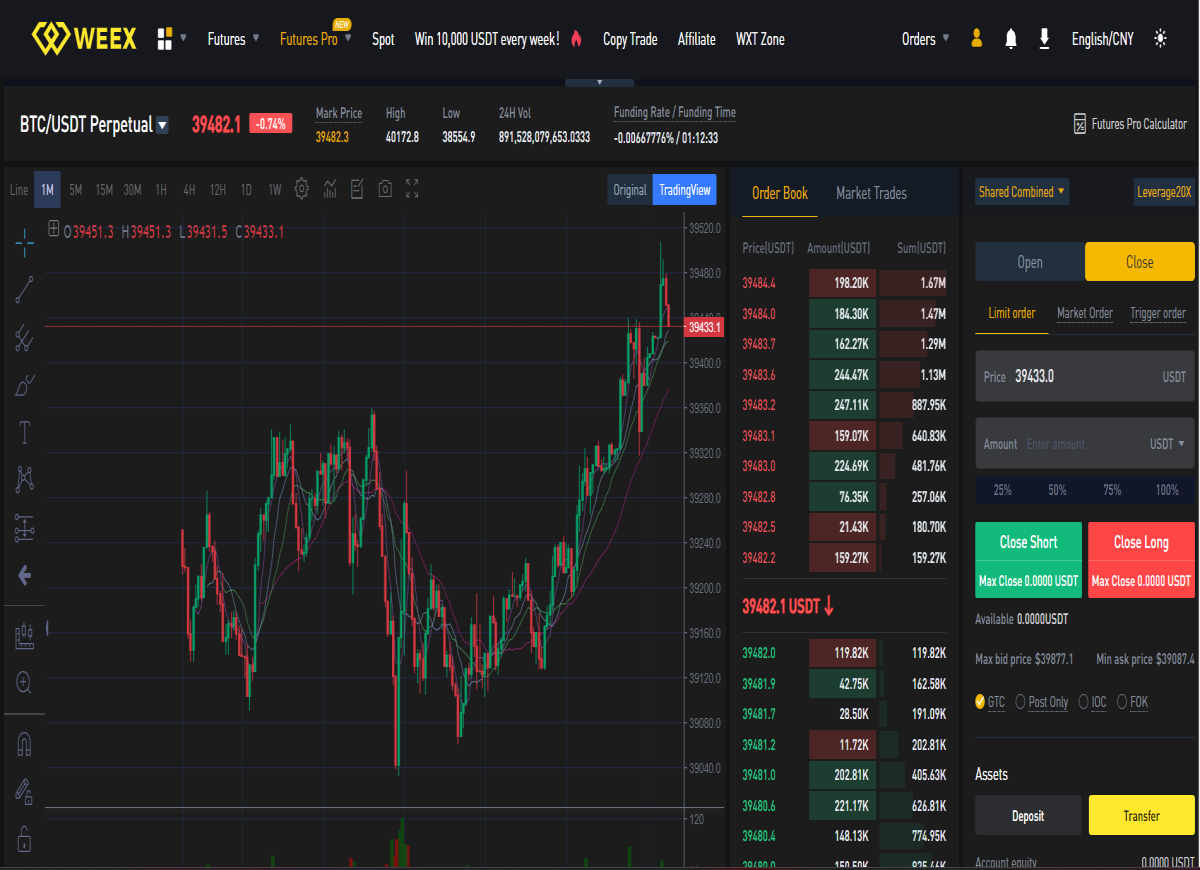This screenshot has height=870, width=1200.
Task: Open the Amount USDT unit dropdown
Action: point(1168,443)
